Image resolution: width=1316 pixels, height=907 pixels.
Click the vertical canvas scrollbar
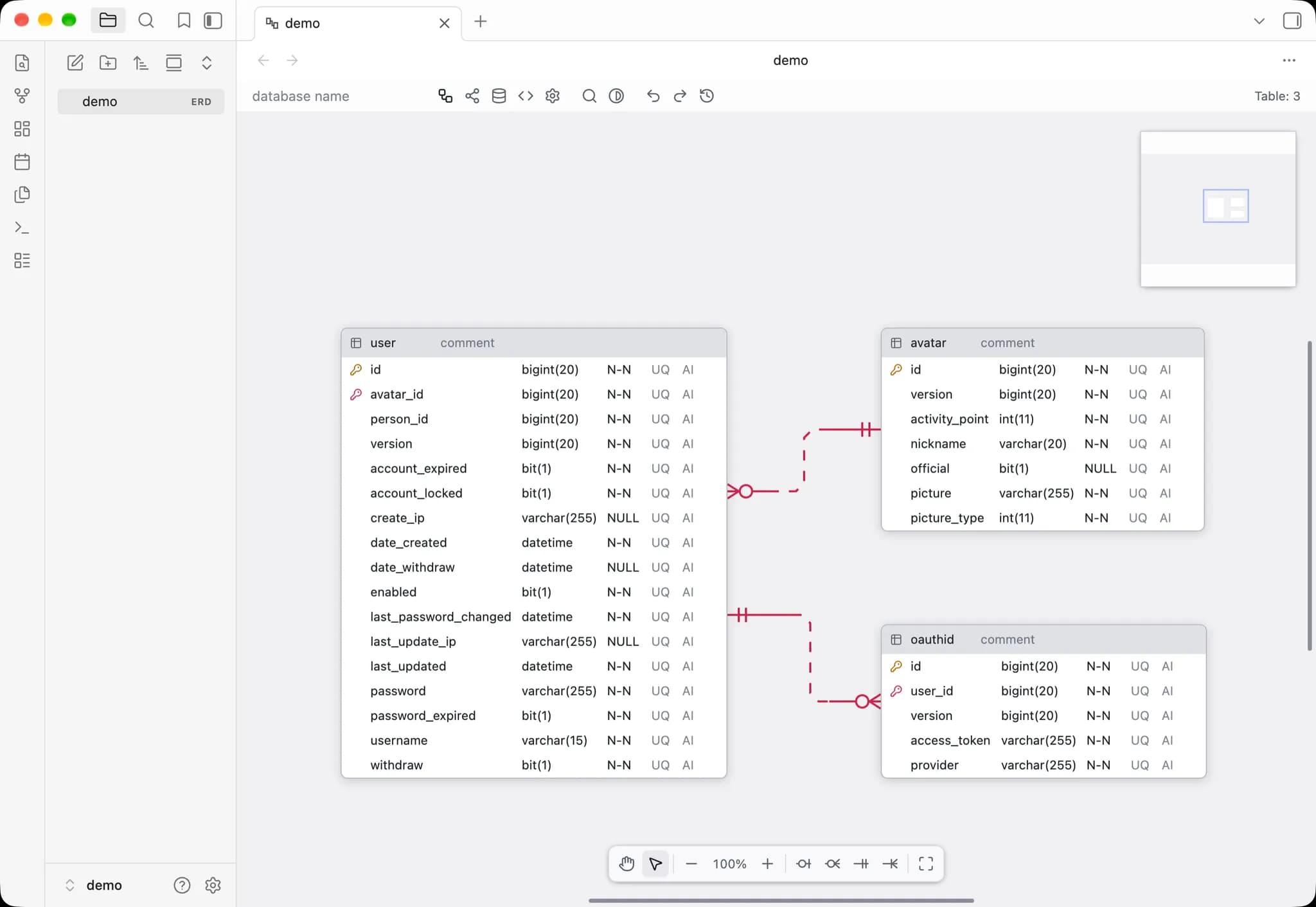click(x=1309, y=496)
